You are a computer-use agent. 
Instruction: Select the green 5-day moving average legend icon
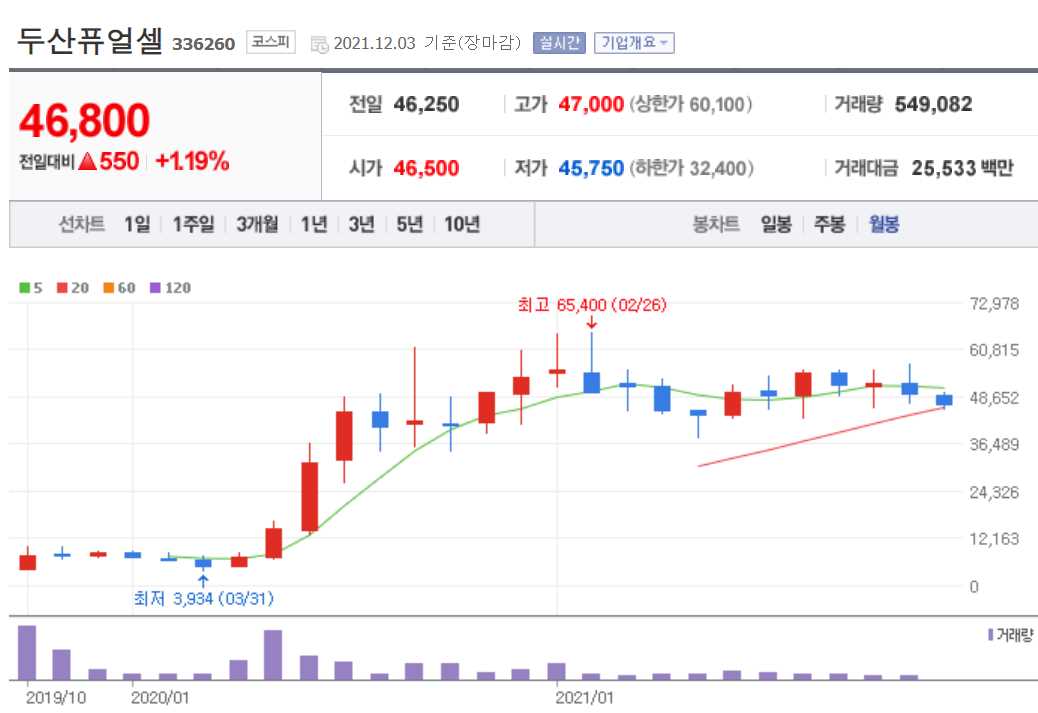click(x=23, y=287)
